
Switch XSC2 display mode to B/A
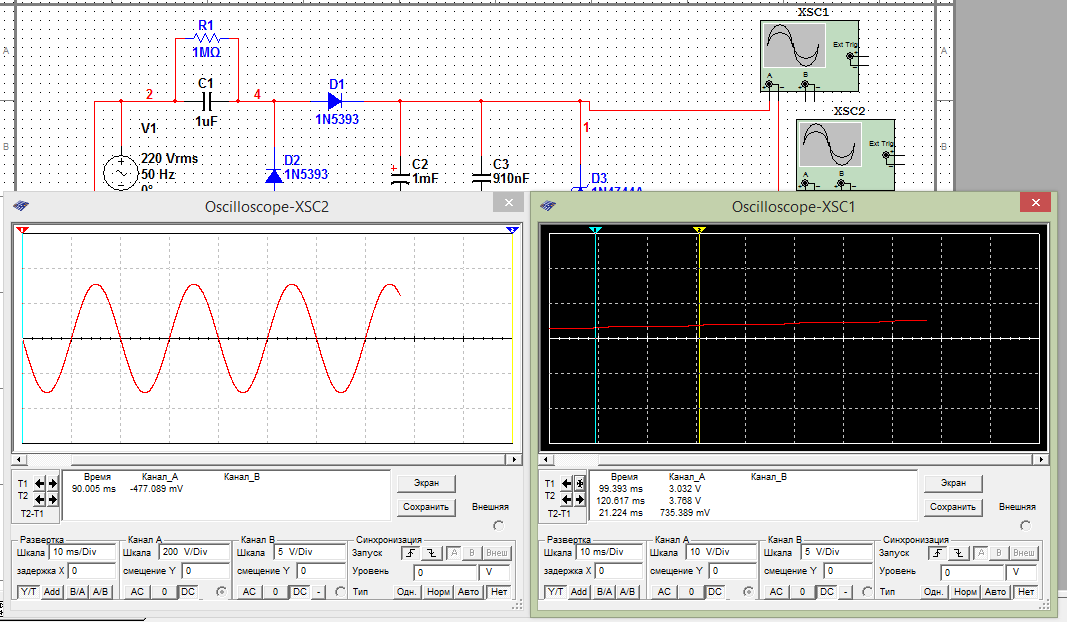click(x=78, y=591)
